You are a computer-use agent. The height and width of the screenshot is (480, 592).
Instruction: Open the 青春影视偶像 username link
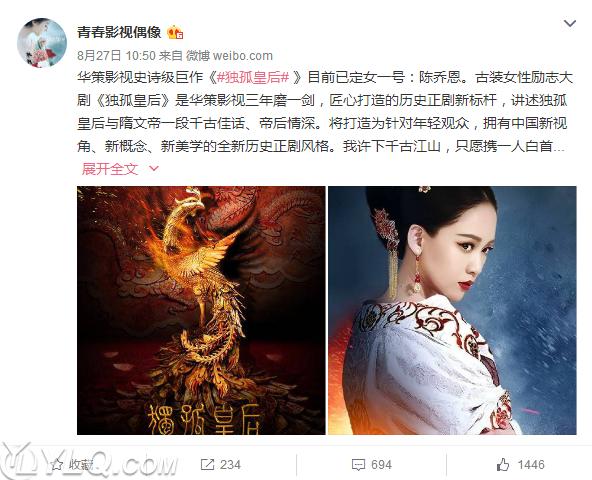pyautogui.click(x=119, y=32)
